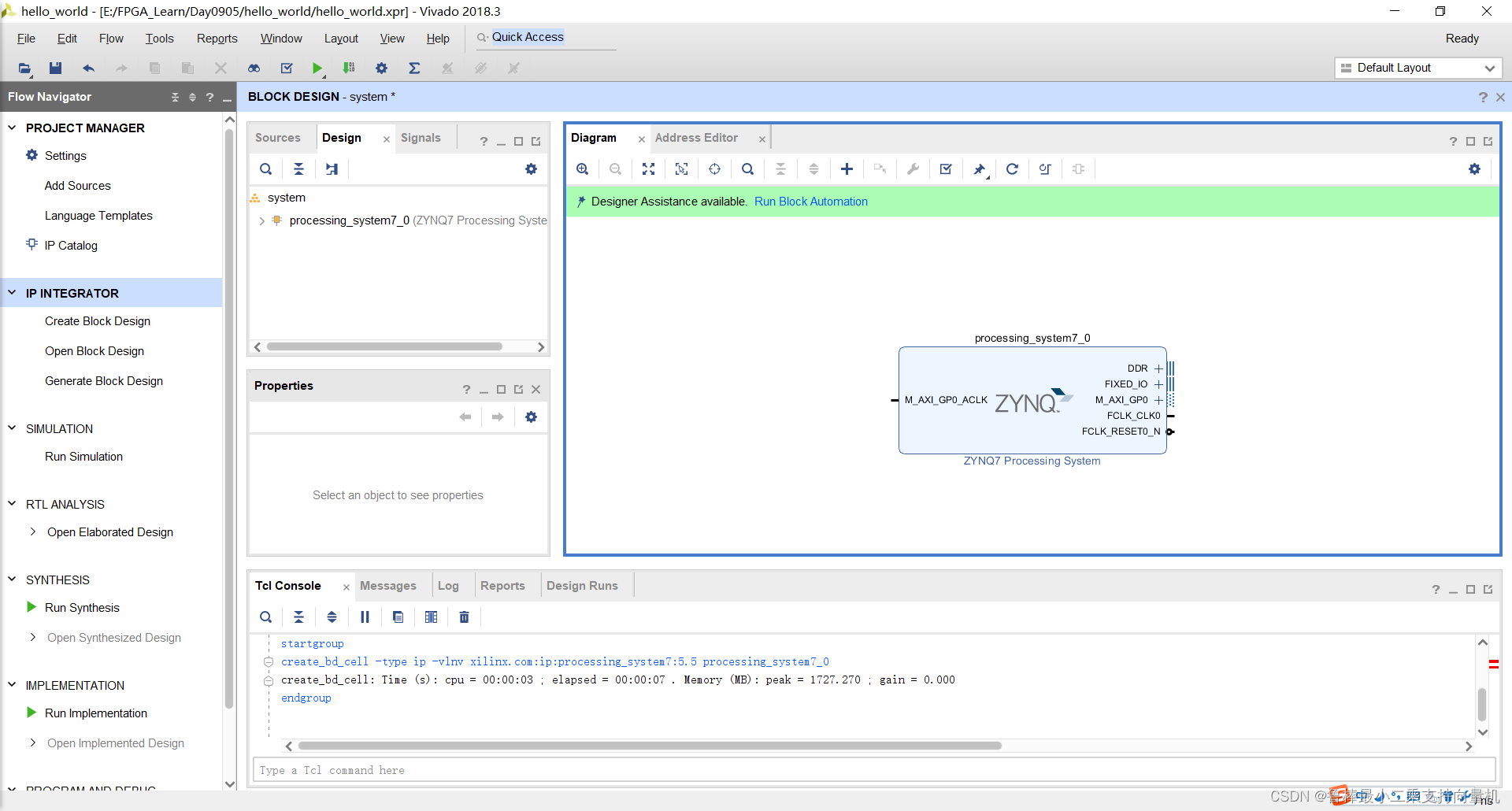Click the Sigma report icon in main toolbar
The height and width of the screenshot is (811, 1512).
pyautogui.click(x=414, y=69)
